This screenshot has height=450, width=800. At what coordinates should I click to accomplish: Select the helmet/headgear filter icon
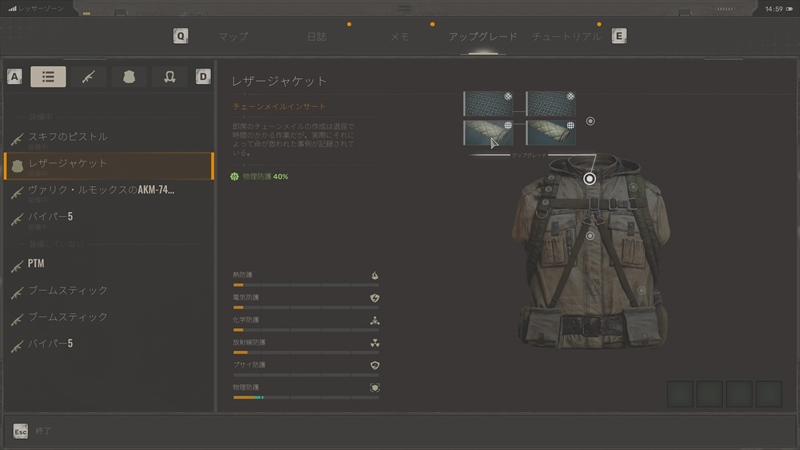[169, 77]
